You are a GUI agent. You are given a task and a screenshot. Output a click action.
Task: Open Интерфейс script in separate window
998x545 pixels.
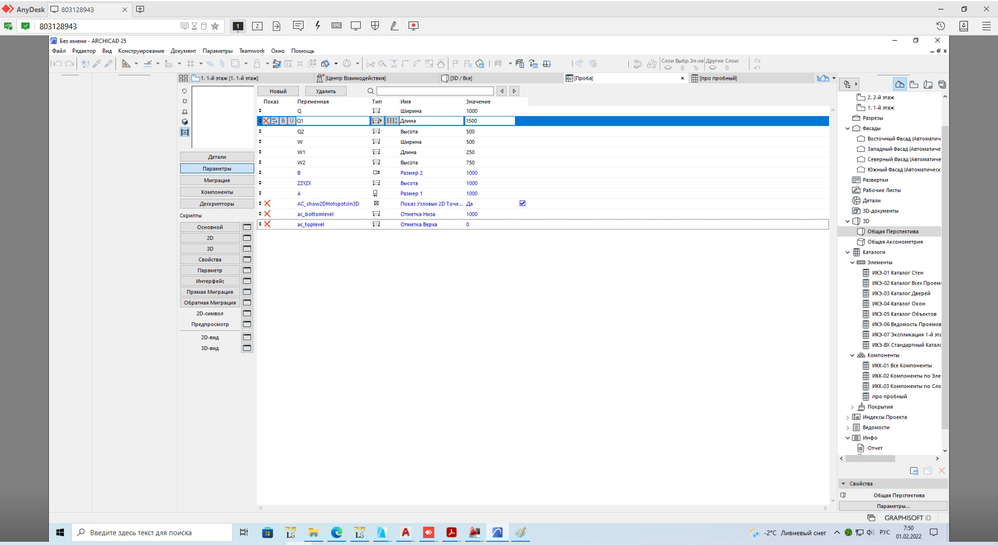(x=247, y=281)
